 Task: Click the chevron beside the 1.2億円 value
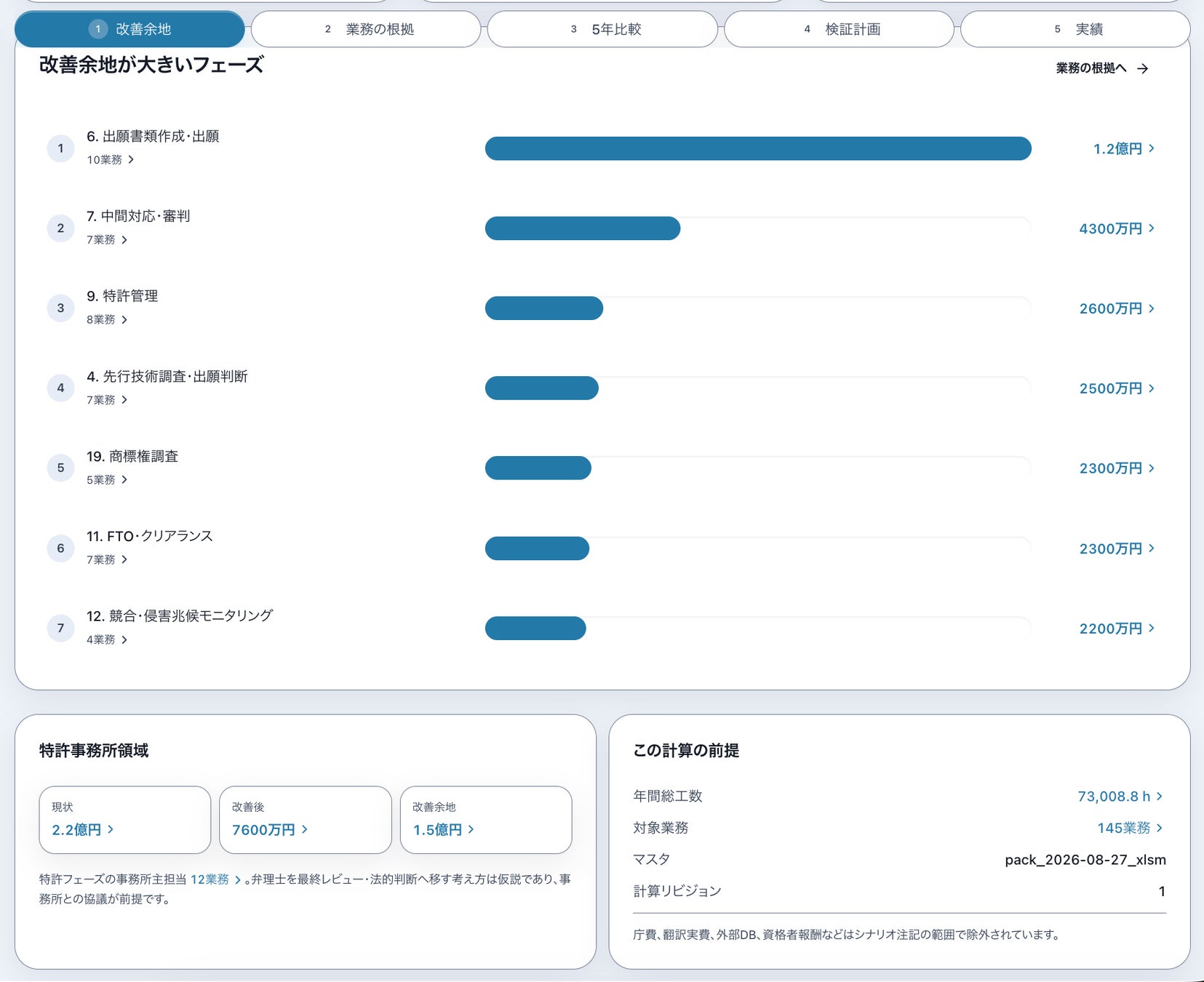[1152, 148]
